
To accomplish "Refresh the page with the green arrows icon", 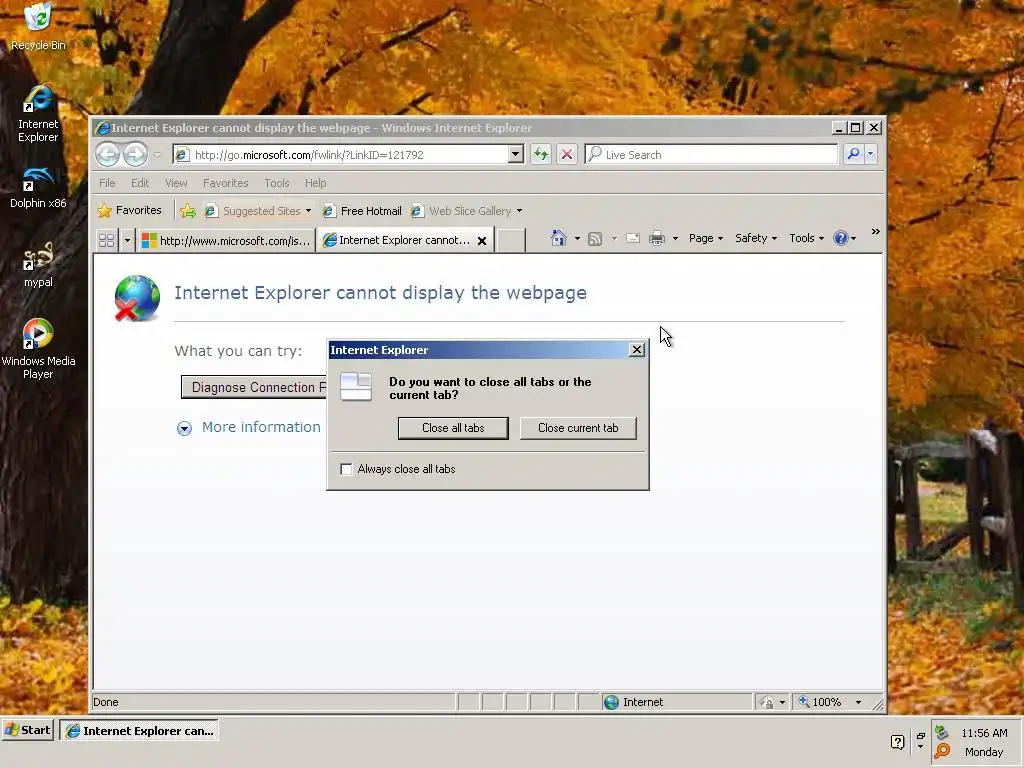I will [541, 154].
